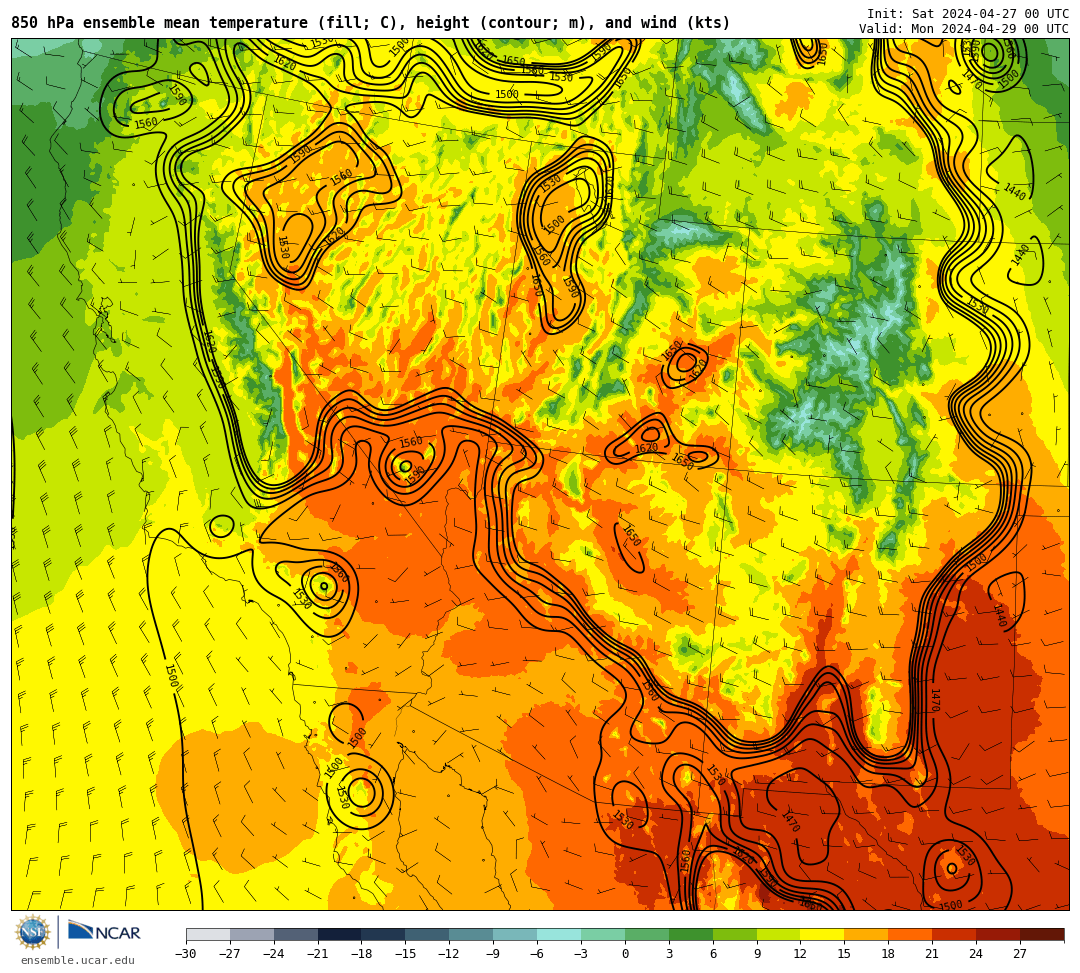
Task: Pick the −24 to −21 slate swatch
Action: [x=296, y=934]
